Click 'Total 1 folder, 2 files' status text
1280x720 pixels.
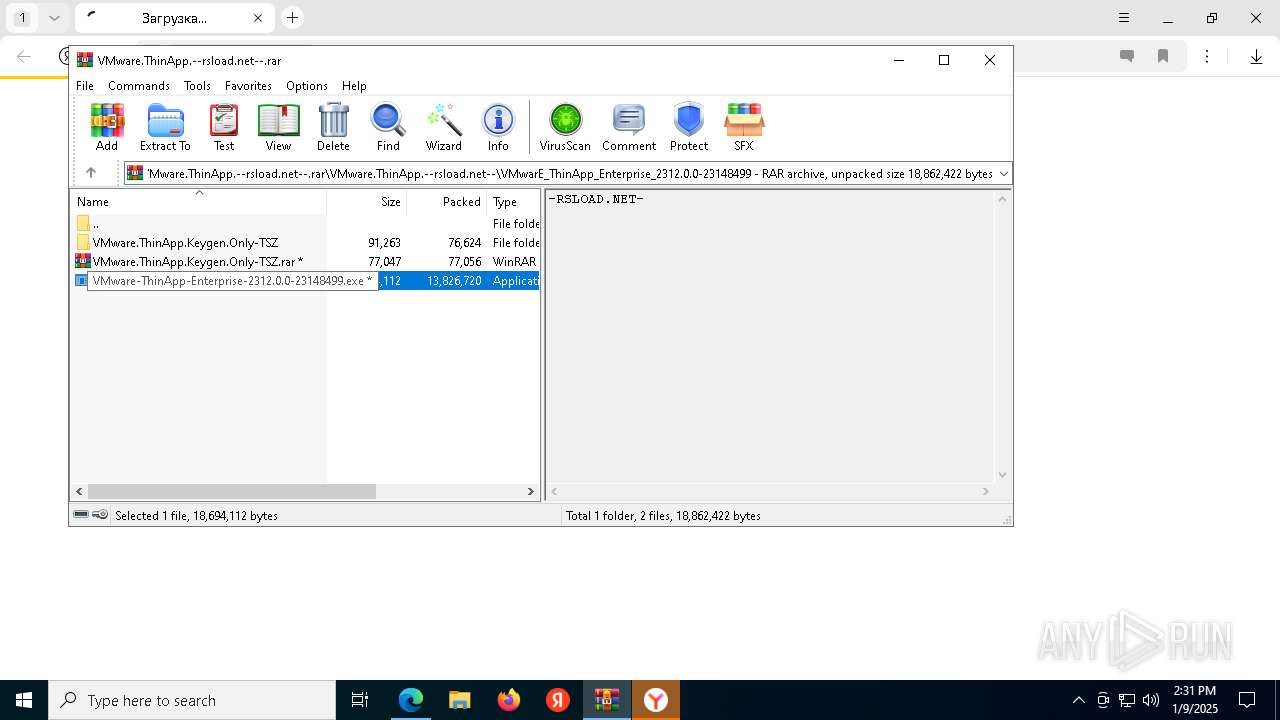coord(663,516)
